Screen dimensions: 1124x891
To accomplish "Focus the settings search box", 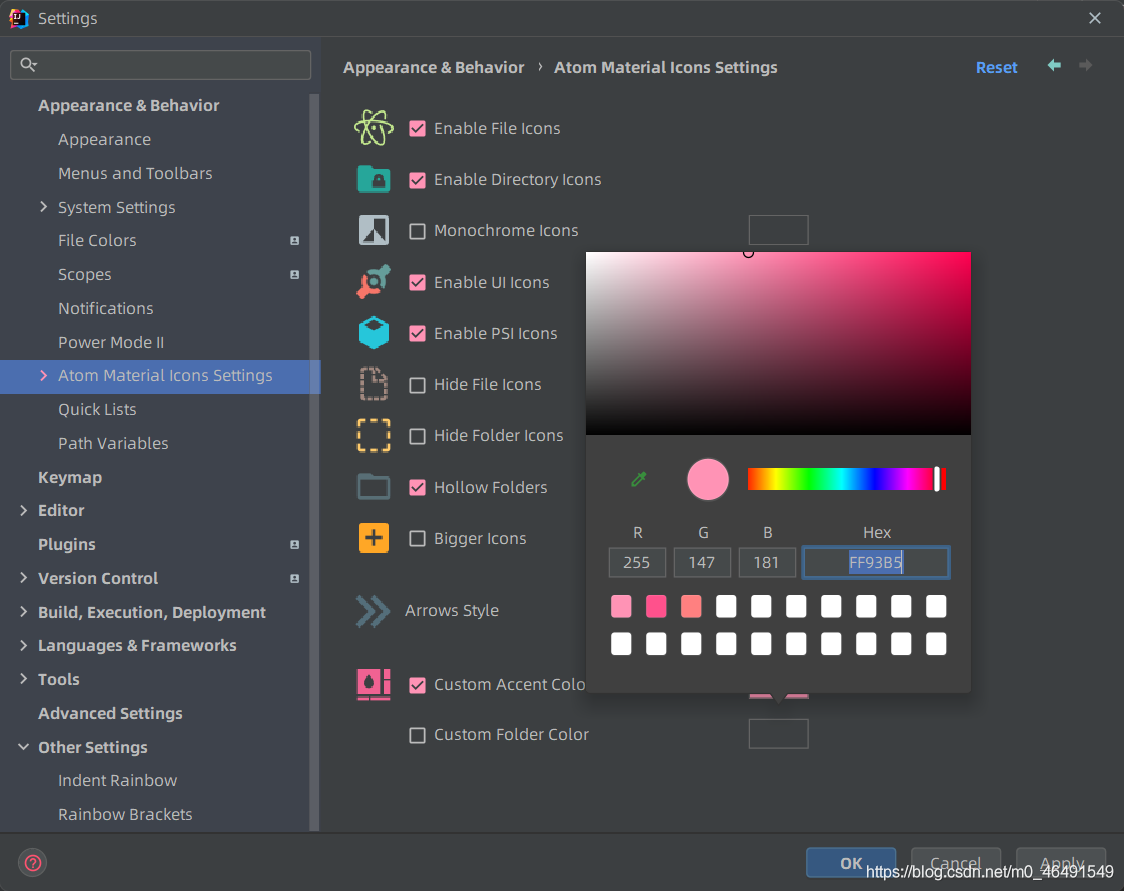I will point(161,65).
